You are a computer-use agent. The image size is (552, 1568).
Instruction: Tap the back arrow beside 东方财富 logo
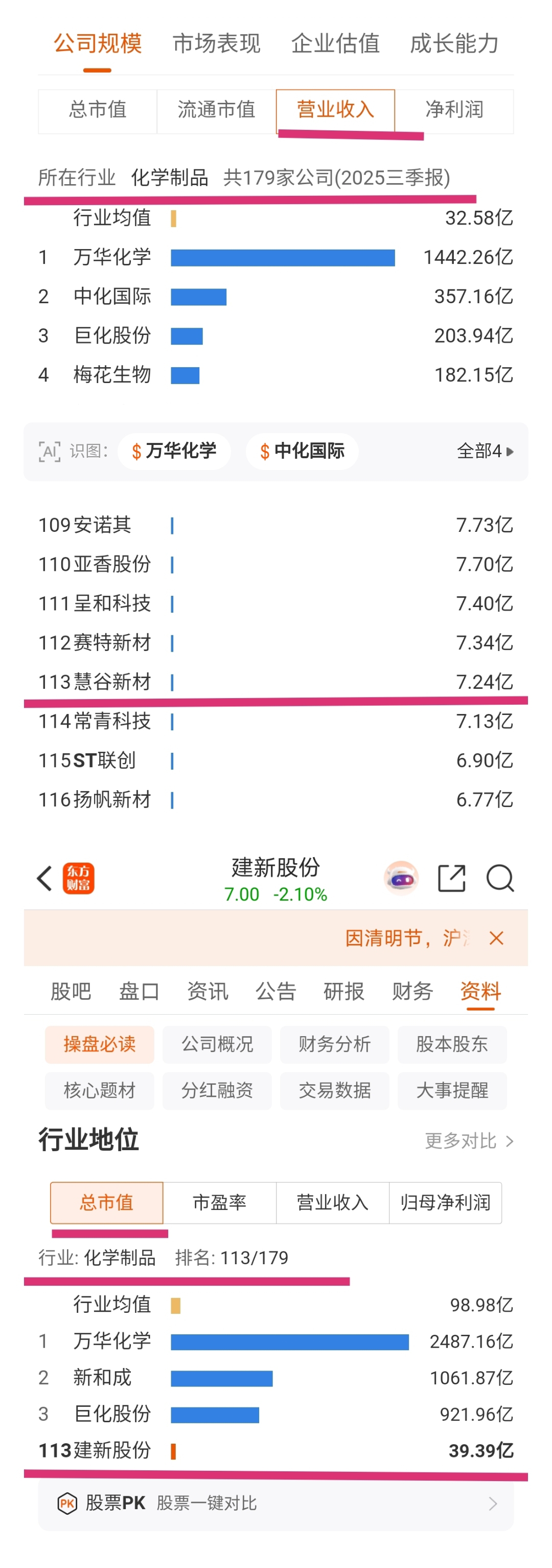point(44,878)
